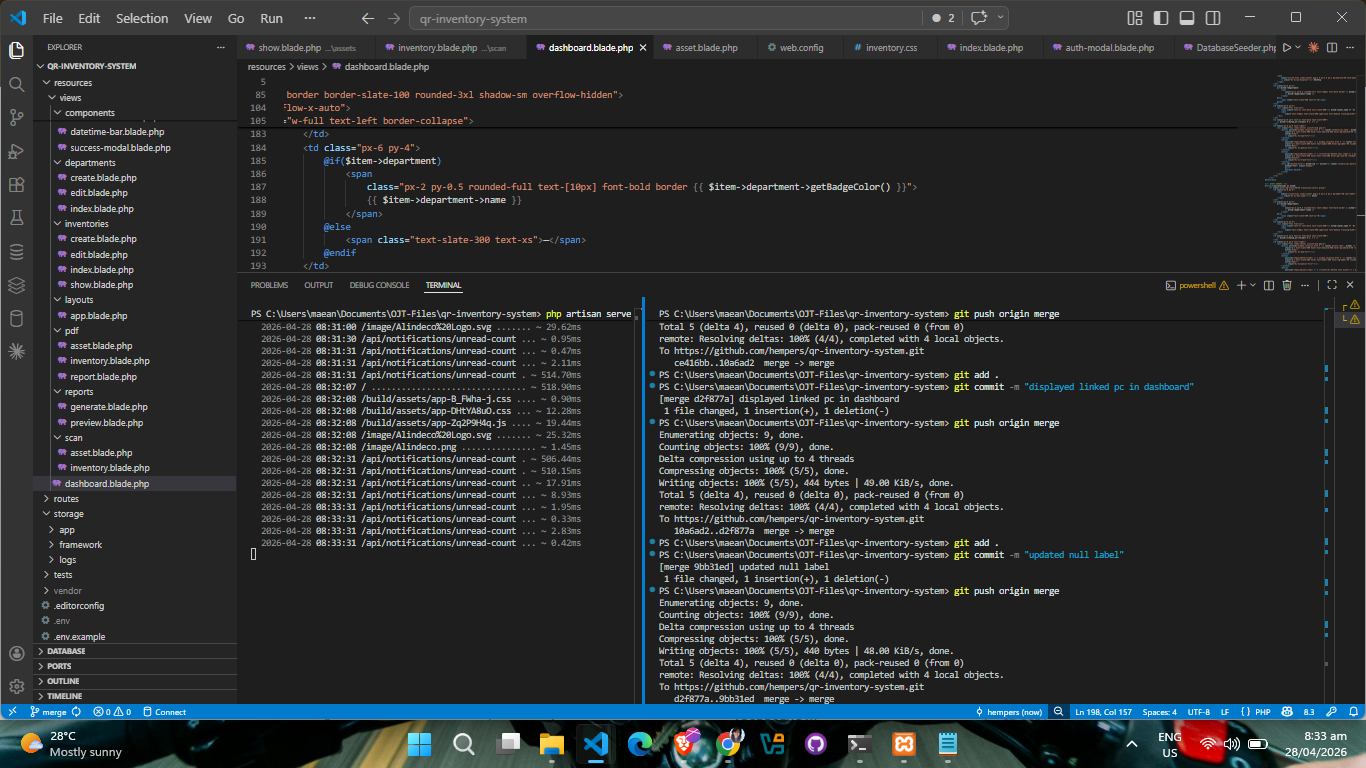Click the new terminal plus icon
Screen dimensions: 1366x768
pyautogui.click(x=1241, y=285)
